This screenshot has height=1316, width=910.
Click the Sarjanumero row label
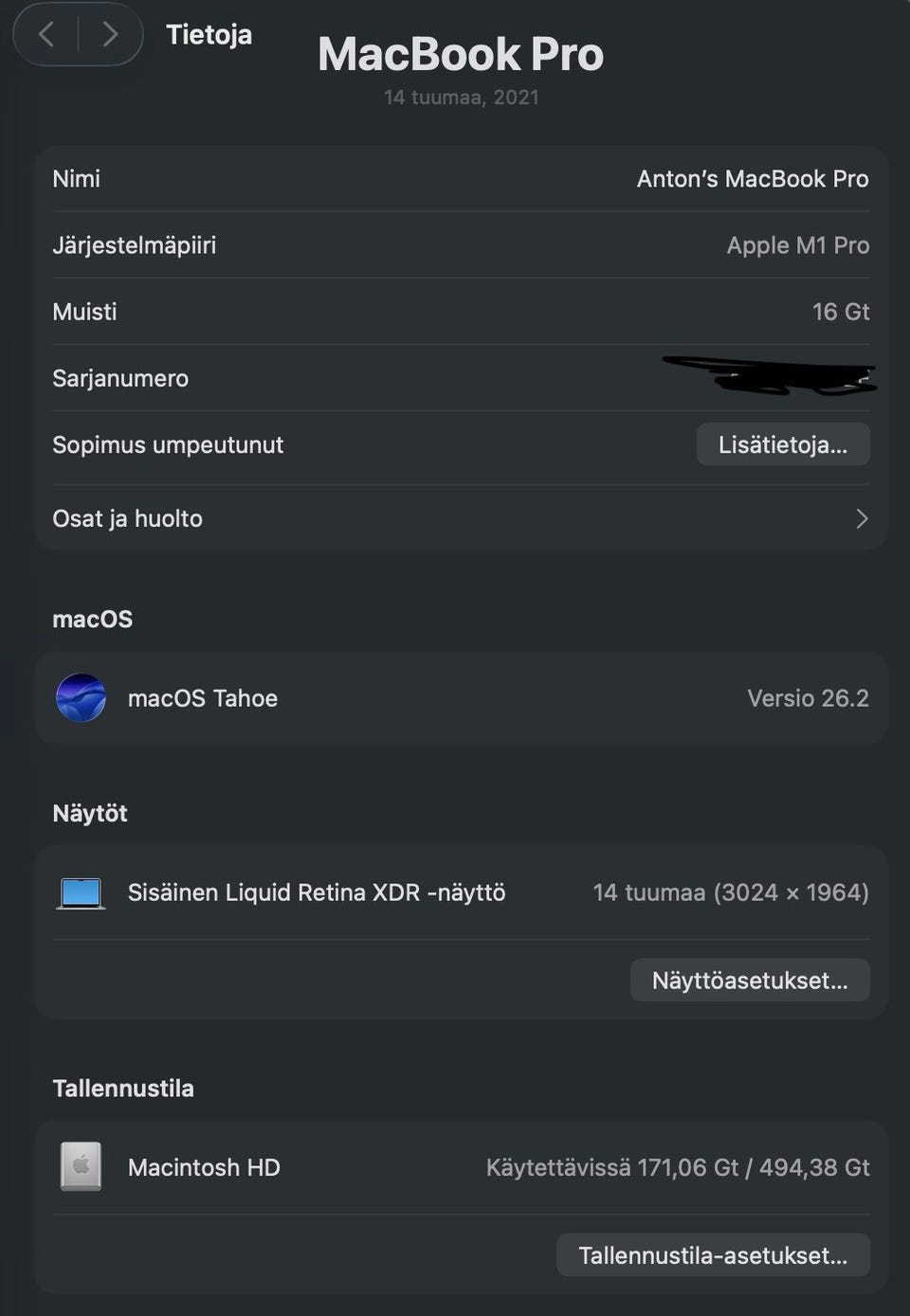(120, 378)
